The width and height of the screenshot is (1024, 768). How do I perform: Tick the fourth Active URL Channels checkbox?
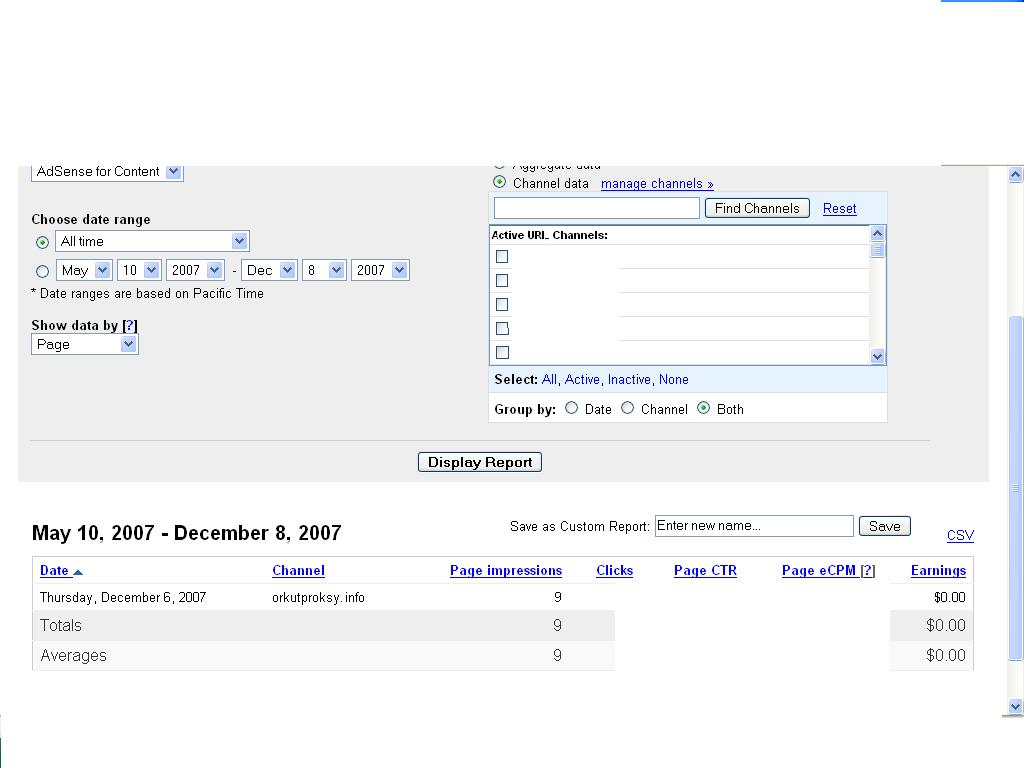(x=502, y=328)
